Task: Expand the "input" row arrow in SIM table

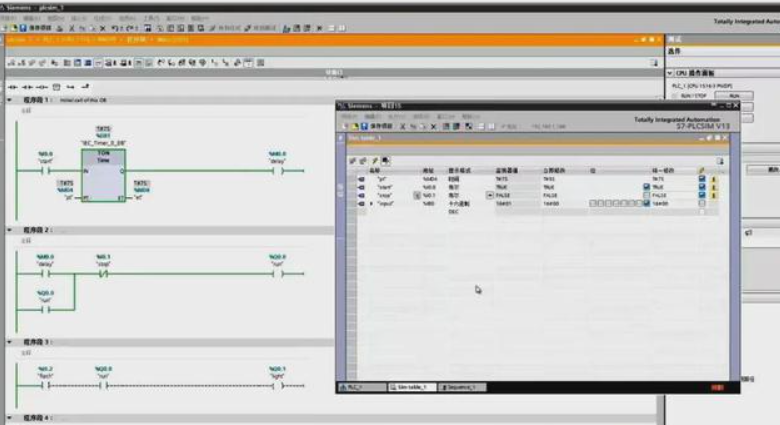Action: click(372, 204)
